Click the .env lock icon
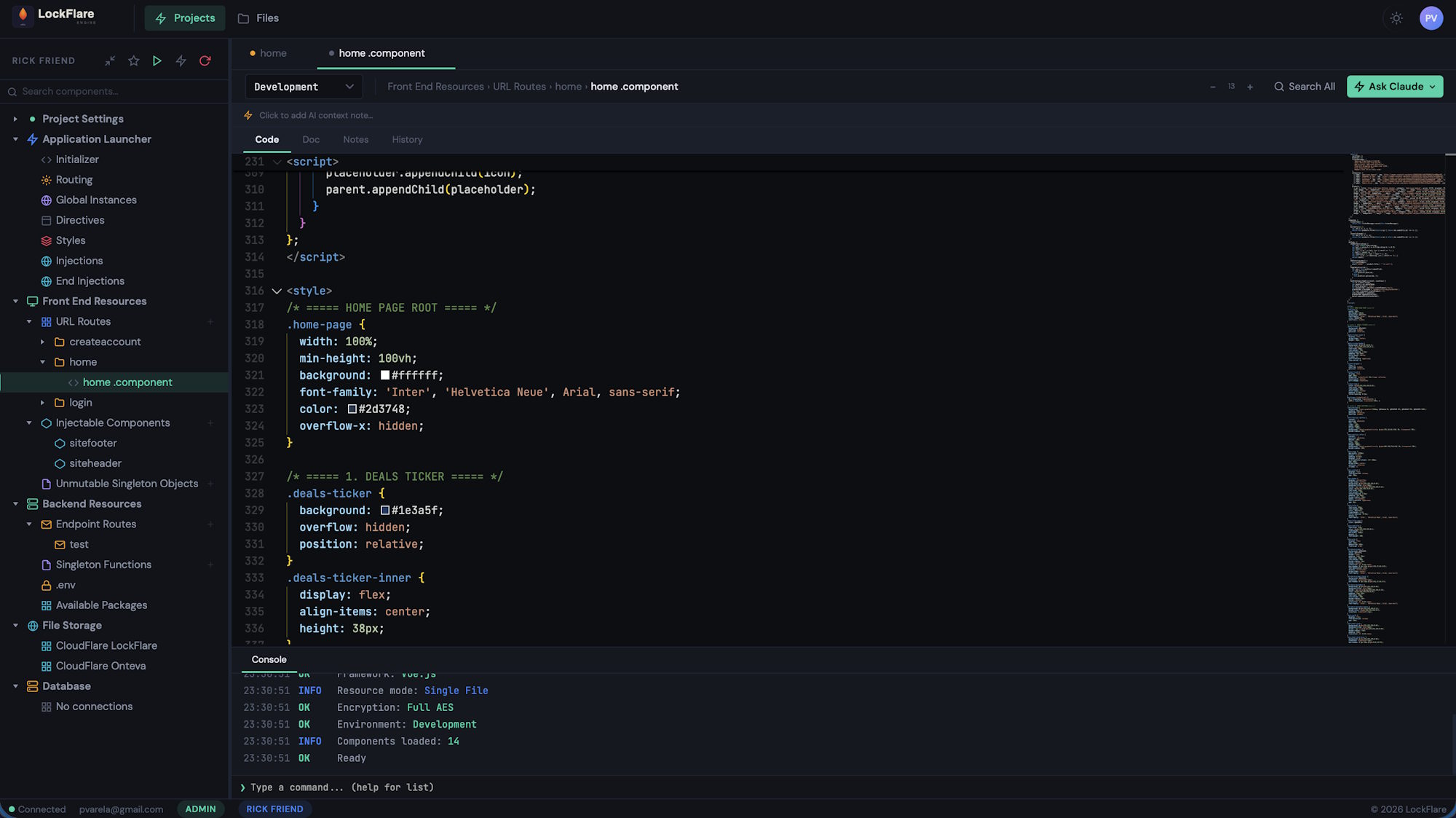Image resolution: width=1456 pixels, height=818 pixels. click(x=46, y=585)
